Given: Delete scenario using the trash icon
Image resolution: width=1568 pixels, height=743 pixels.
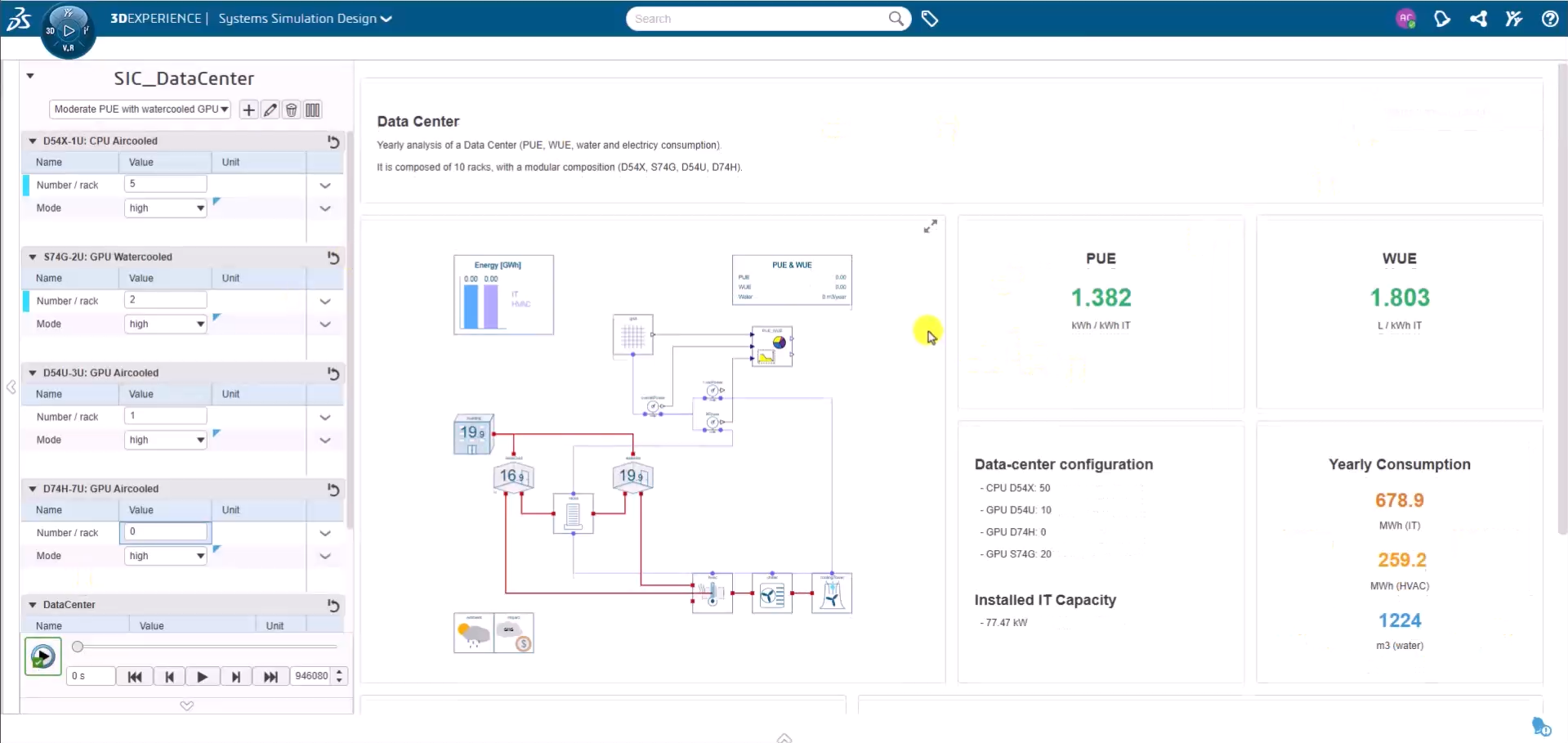Looking at the screenshot, I should [292, 110].
